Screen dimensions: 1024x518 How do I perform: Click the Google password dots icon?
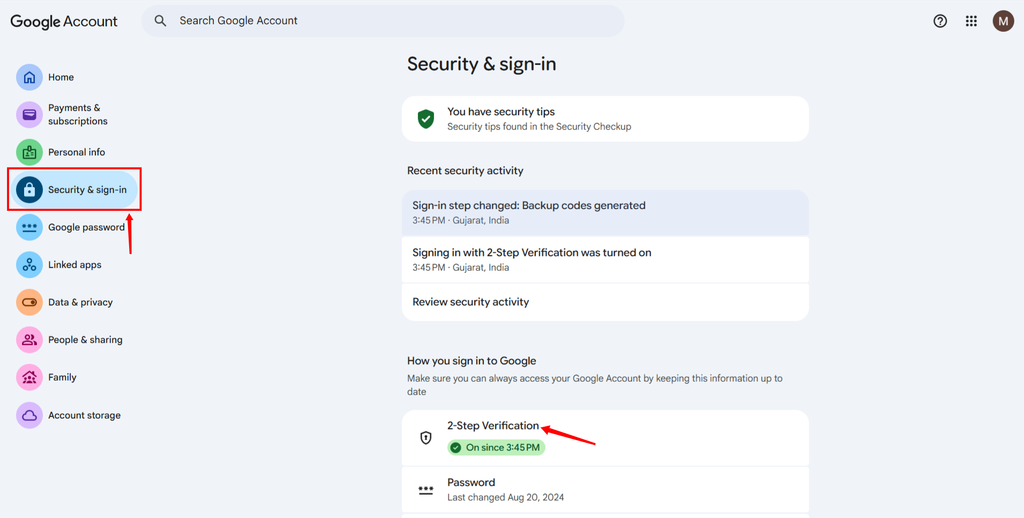coord(29,227)
